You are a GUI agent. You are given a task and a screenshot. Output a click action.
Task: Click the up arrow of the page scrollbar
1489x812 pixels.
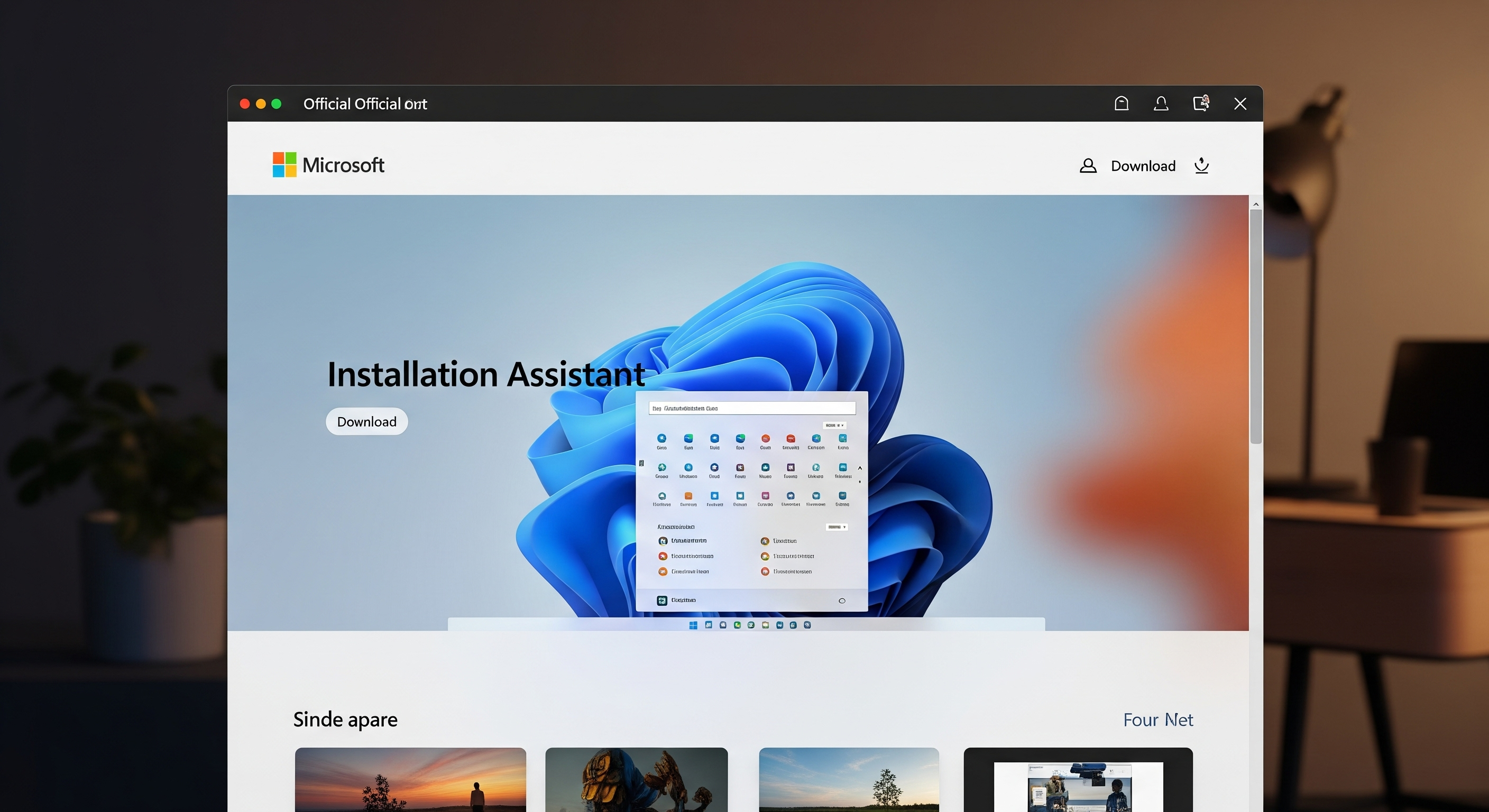[1255, 204]
